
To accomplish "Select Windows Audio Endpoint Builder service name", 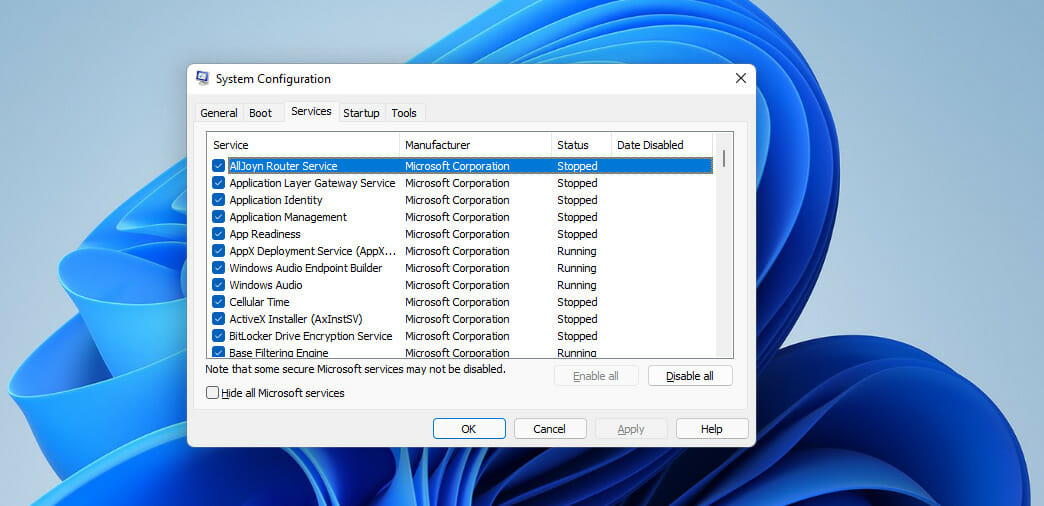I will [306, 268].
